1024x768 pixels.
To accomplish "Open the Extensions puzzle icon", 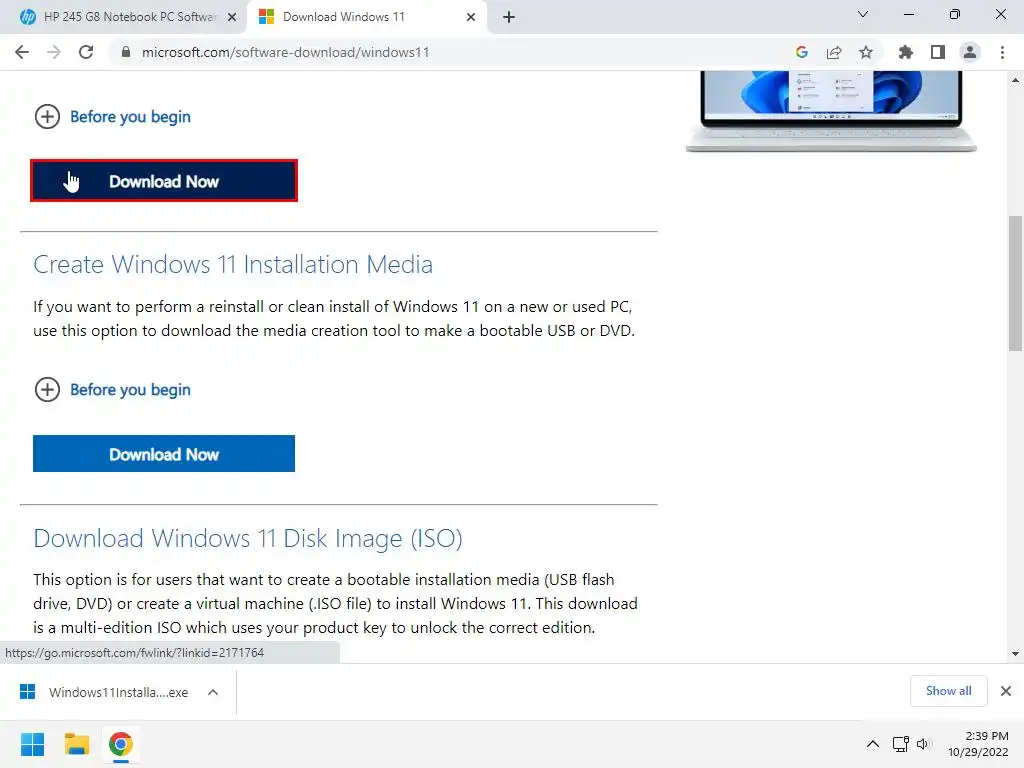I will pos(905,52).
